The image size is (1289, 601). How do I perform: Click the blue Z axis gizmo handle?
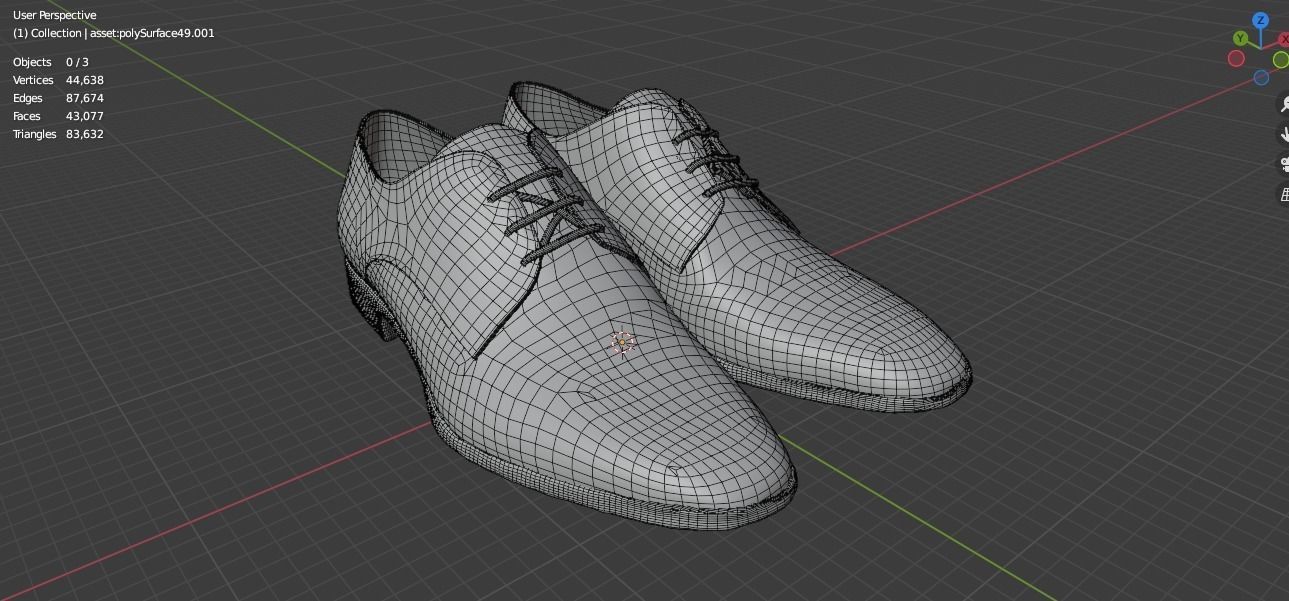pyautogui.click(x=1261, y=20)
